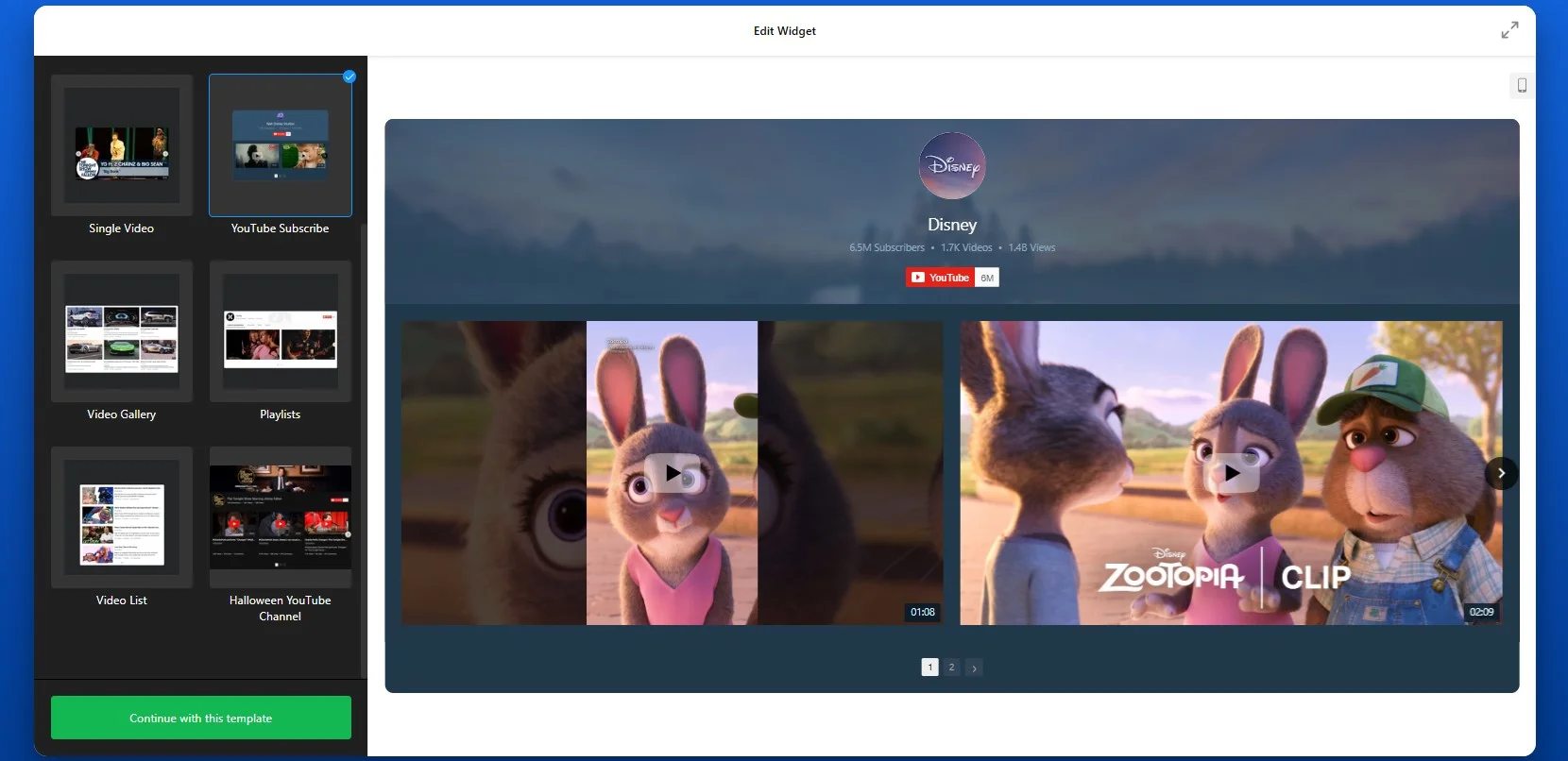Select the YouTube Subscribe template thumbnail
Image resolution: width=1568 pixels, height=761 pixels.
coord(281,146)
